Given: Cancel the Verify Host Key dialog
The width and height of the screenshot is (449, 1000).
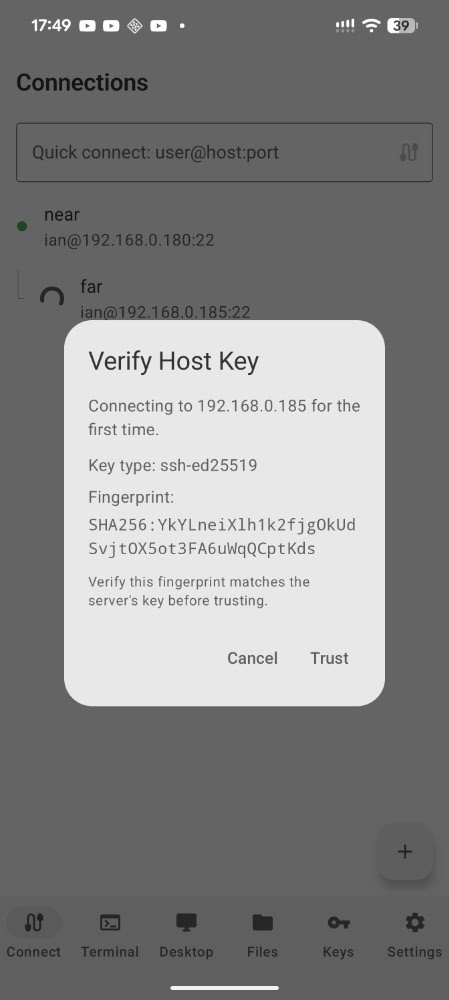Looking at the screenshot, I should click(x=253, y=658).
